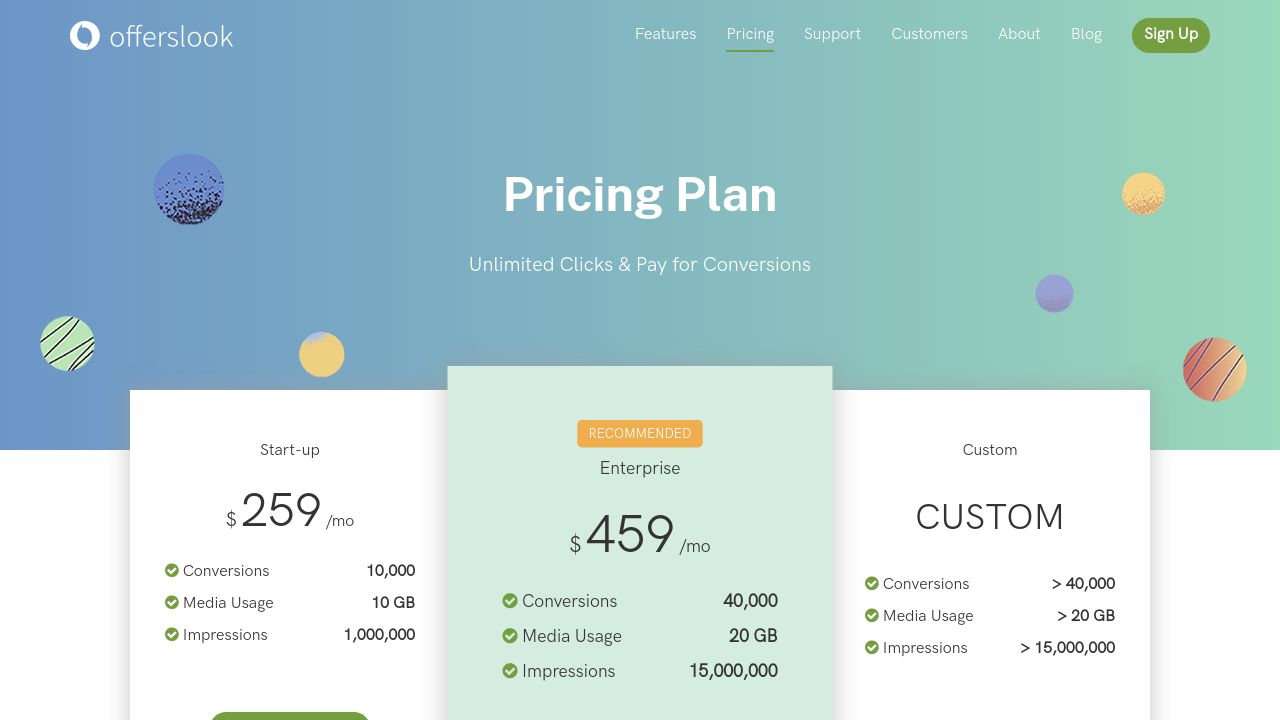Visit the About page link

pos(1019,34)
